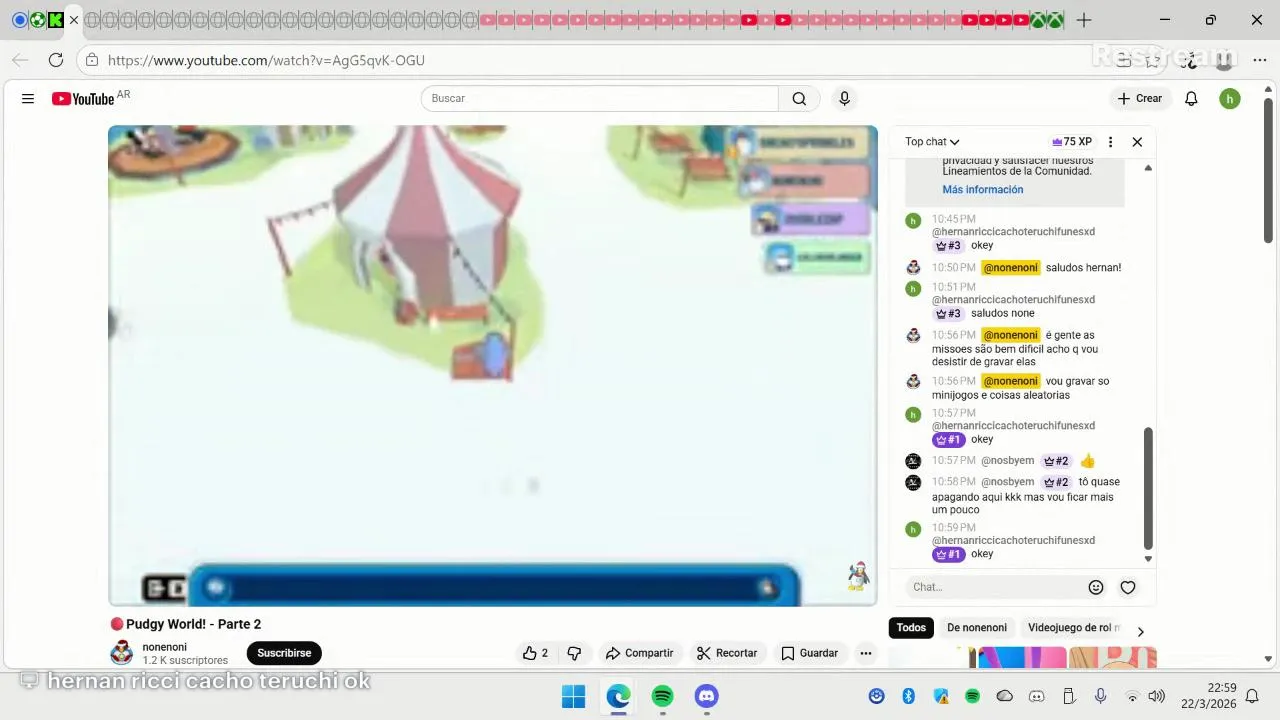Click the yellow @nonenoni tag at 10:50 PM
The image size is (1280, 720).
1011,267
